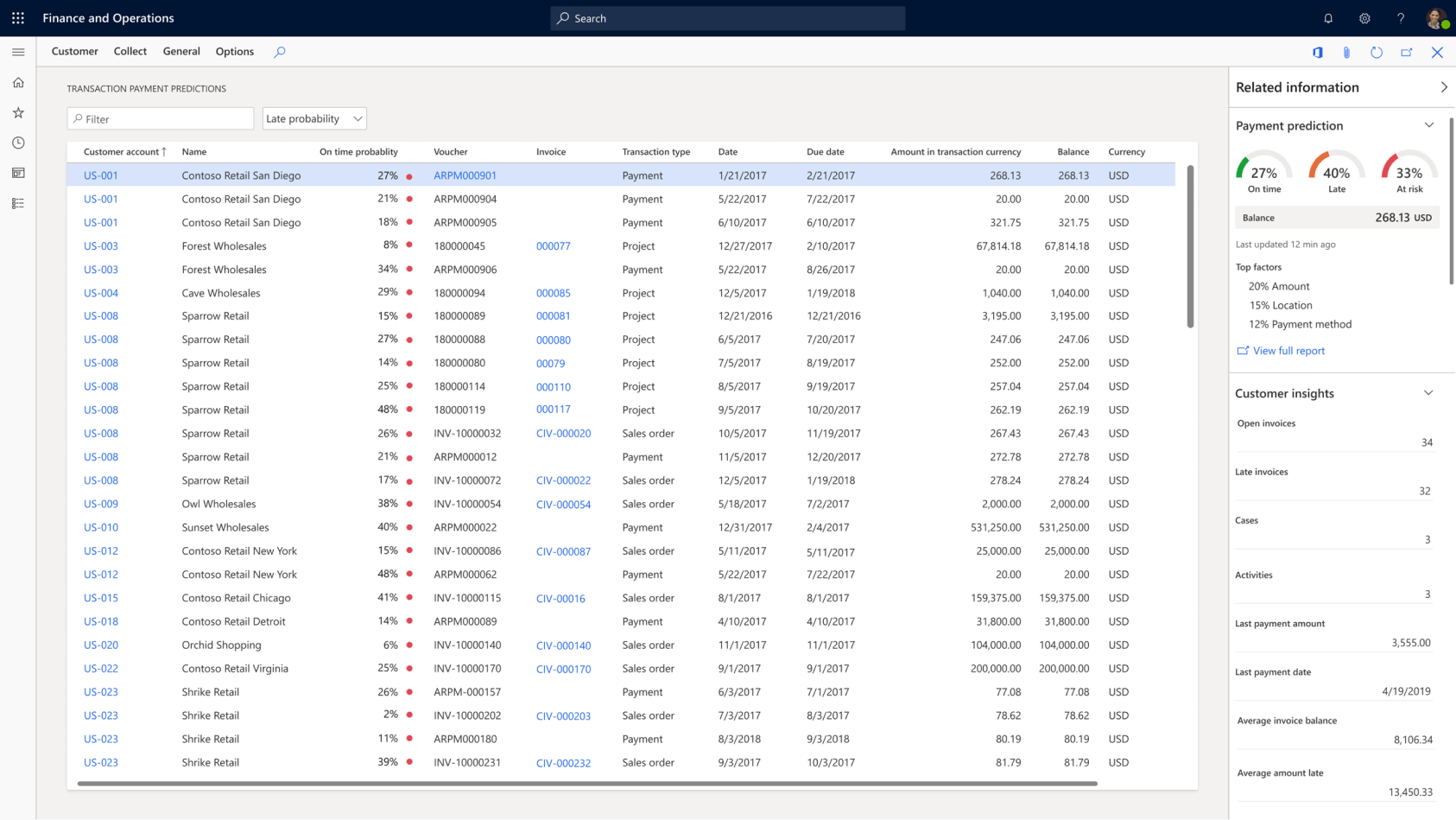The image size is (1456, 820).
Task: Click the Contoso Retail Chicago name cell
Action: click(236, 598)
